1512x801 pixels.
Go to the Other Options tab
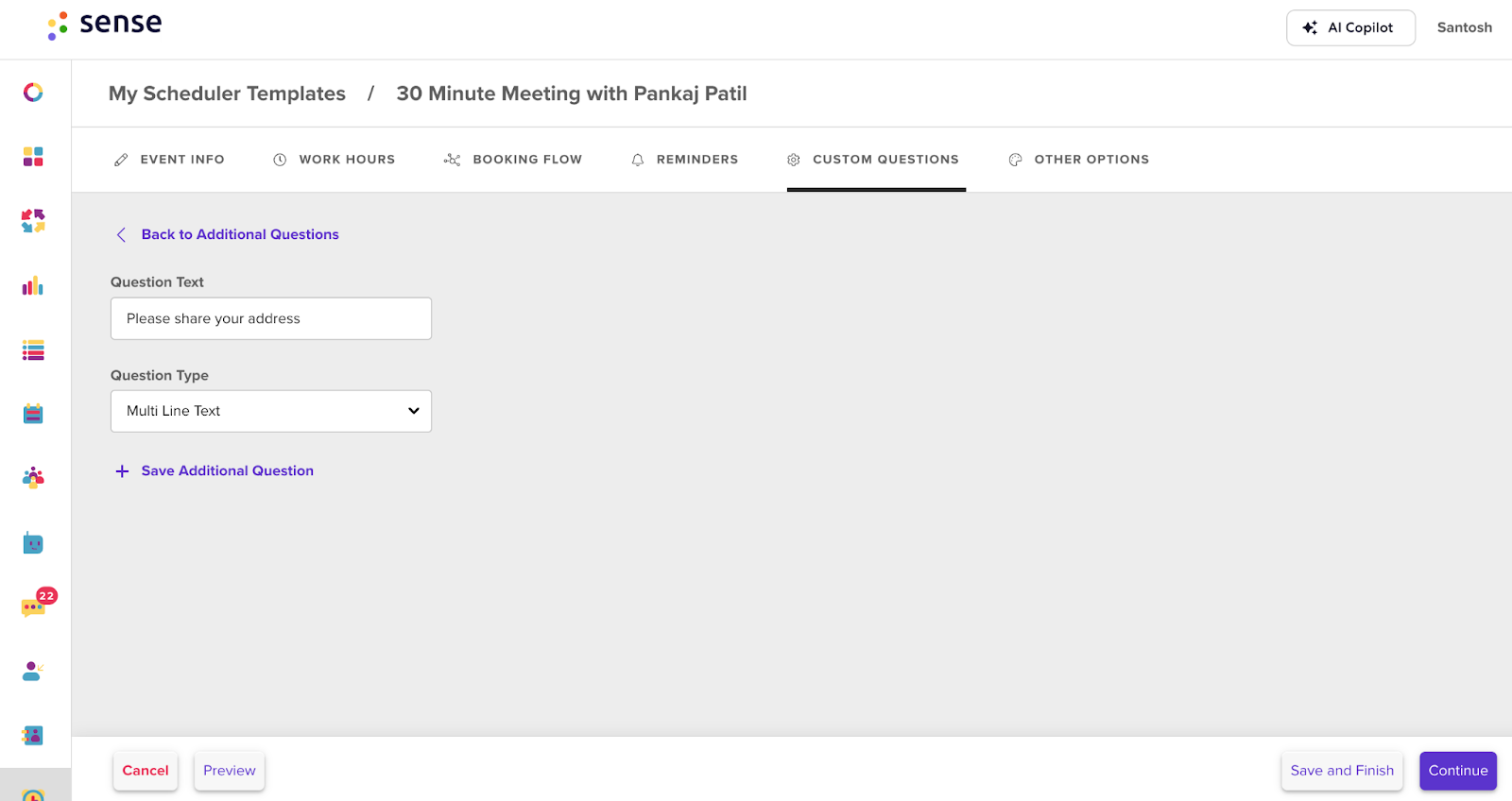click(1078, 160)
